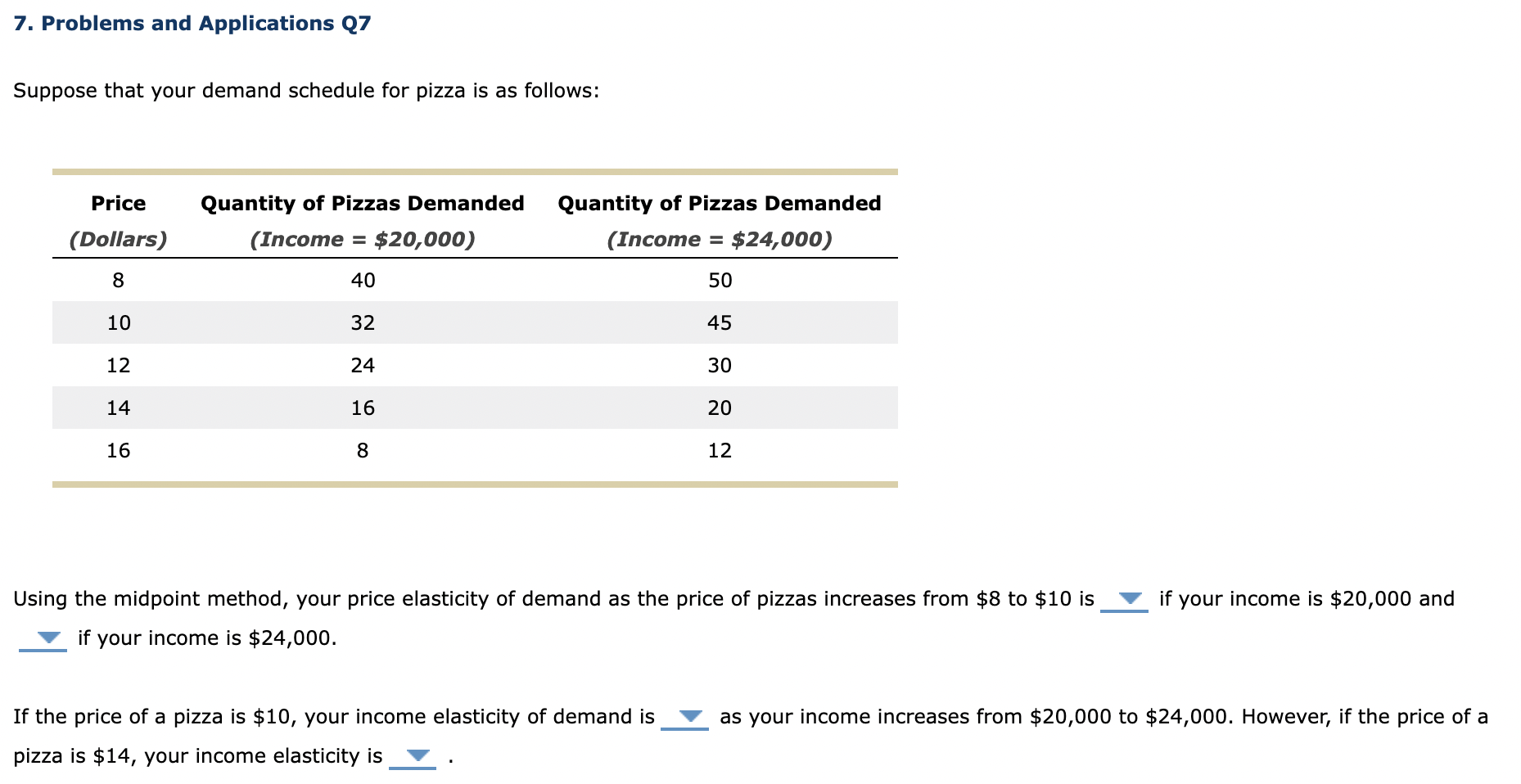
Task: Select the Income = $24,000 column header
Action: tap(719, 221)
